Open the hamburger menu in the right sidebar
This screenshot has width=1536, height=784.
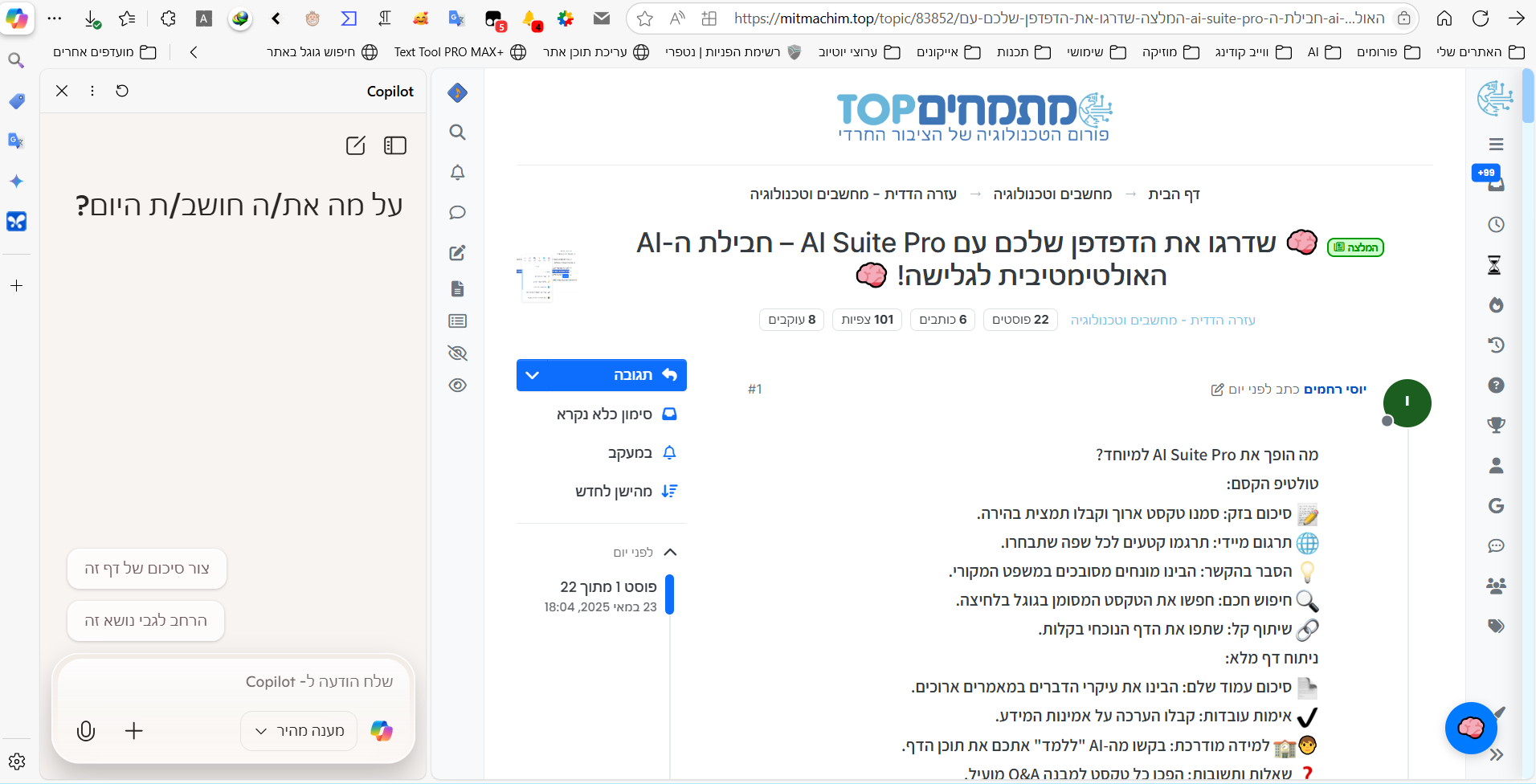coord(1496,144)
